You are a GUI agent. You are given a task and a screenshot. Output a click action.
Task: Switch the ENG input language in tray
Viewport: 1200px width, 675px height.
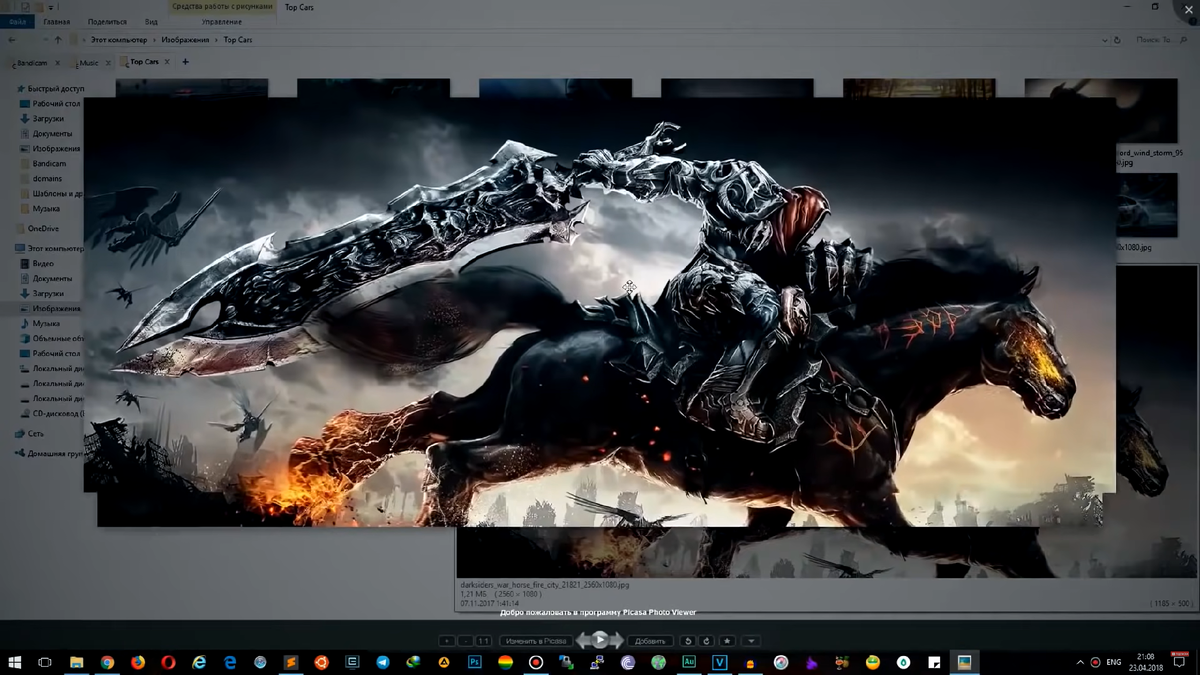point(1113,662)
